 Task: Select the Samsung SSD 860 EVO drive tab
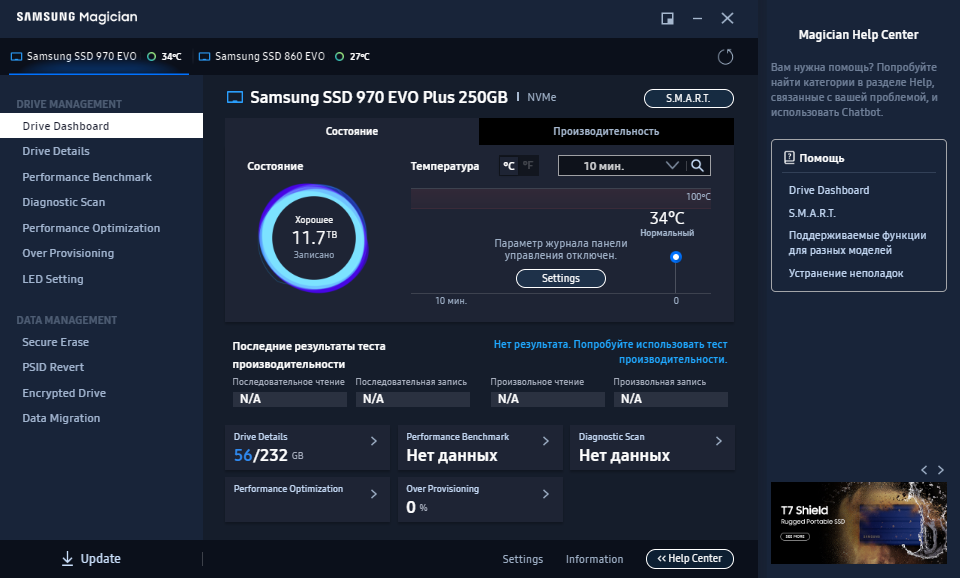tap(268, 57)
